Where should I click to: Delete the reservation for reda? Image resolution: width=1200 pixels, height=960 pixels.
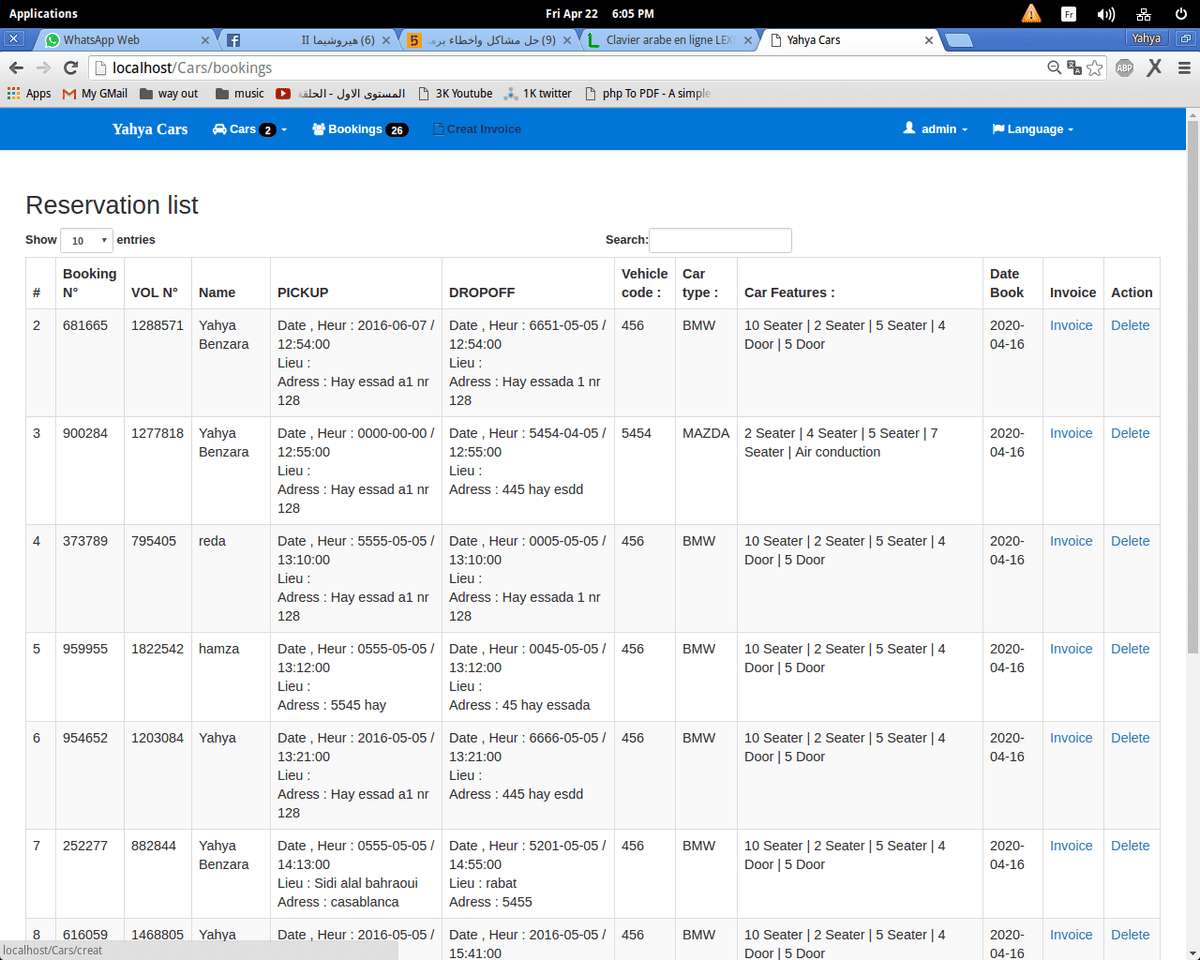tap(1130, 541)
